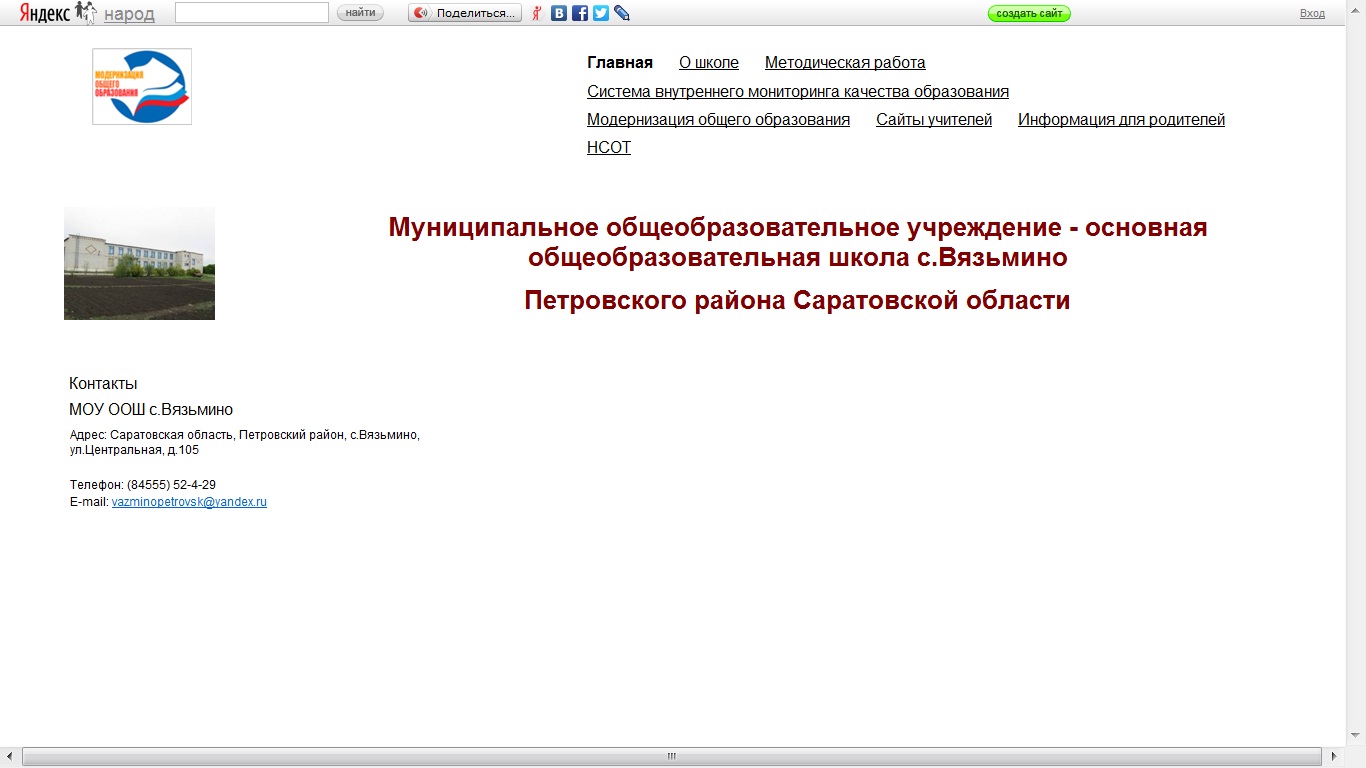Share on VKontakte icon

[559, 13]
